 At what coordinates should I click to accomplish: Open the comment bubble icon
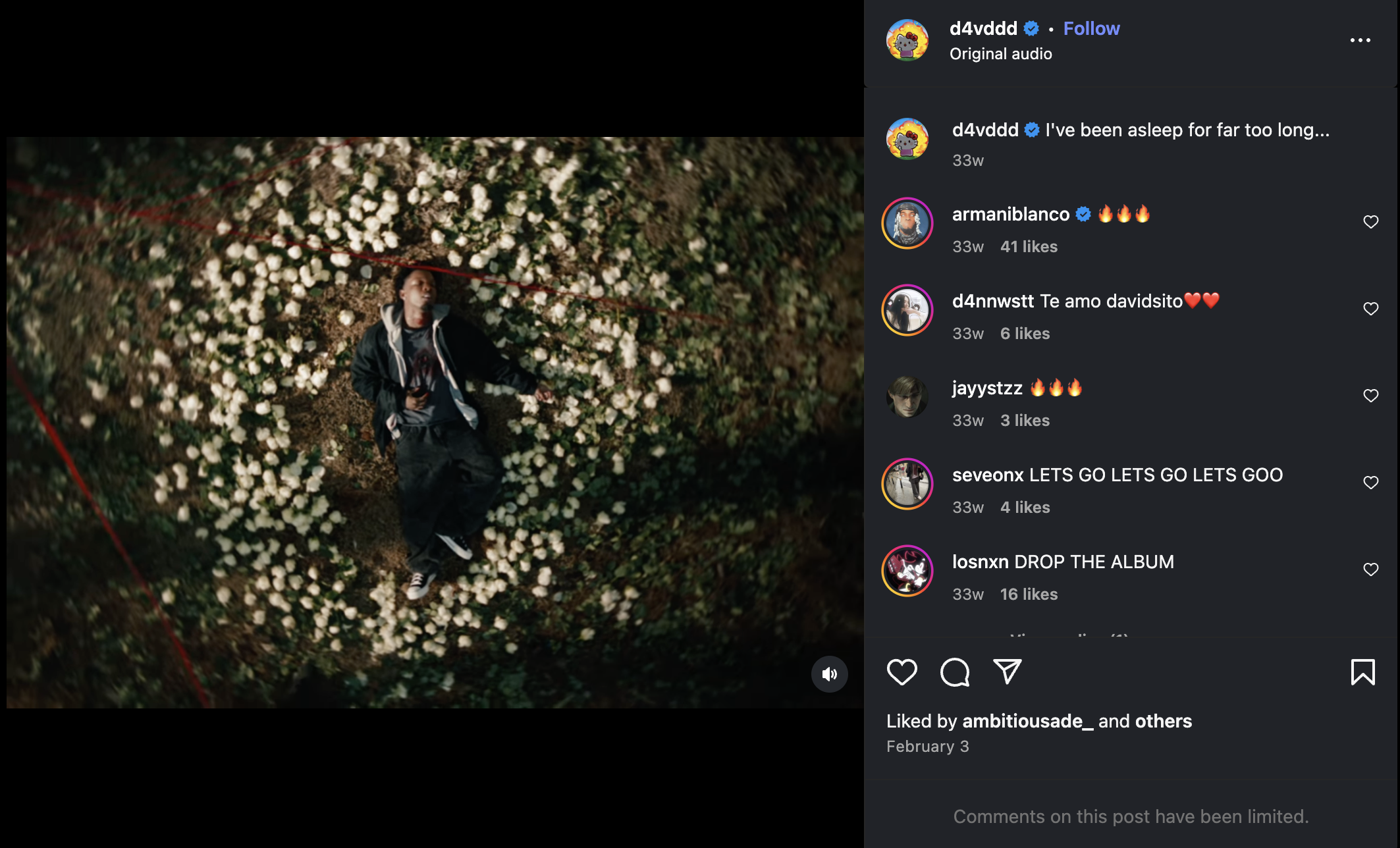(x=954, y=672)
